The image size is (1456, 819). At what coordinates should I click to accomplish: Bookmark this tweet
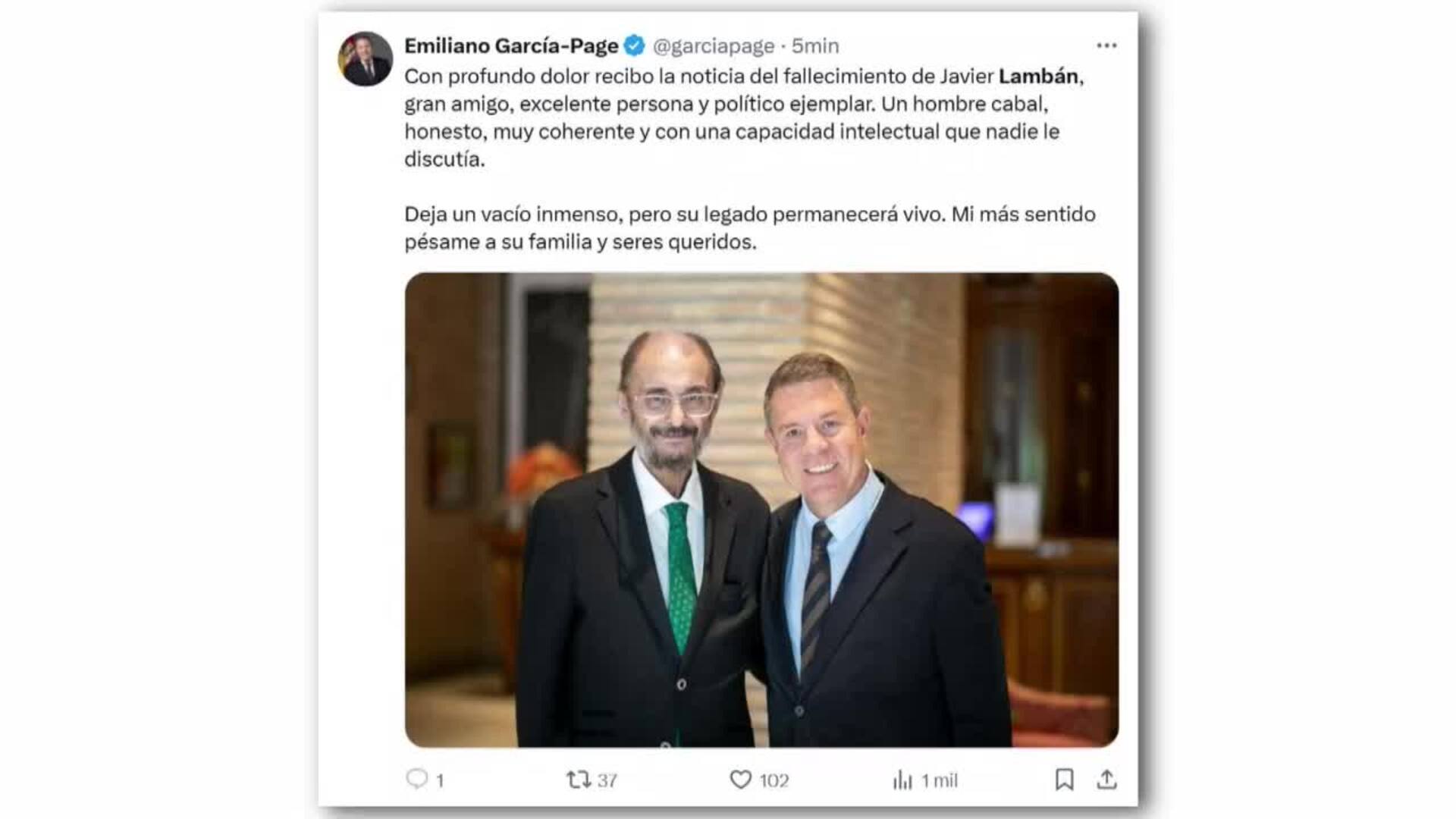click(1064, 780)
